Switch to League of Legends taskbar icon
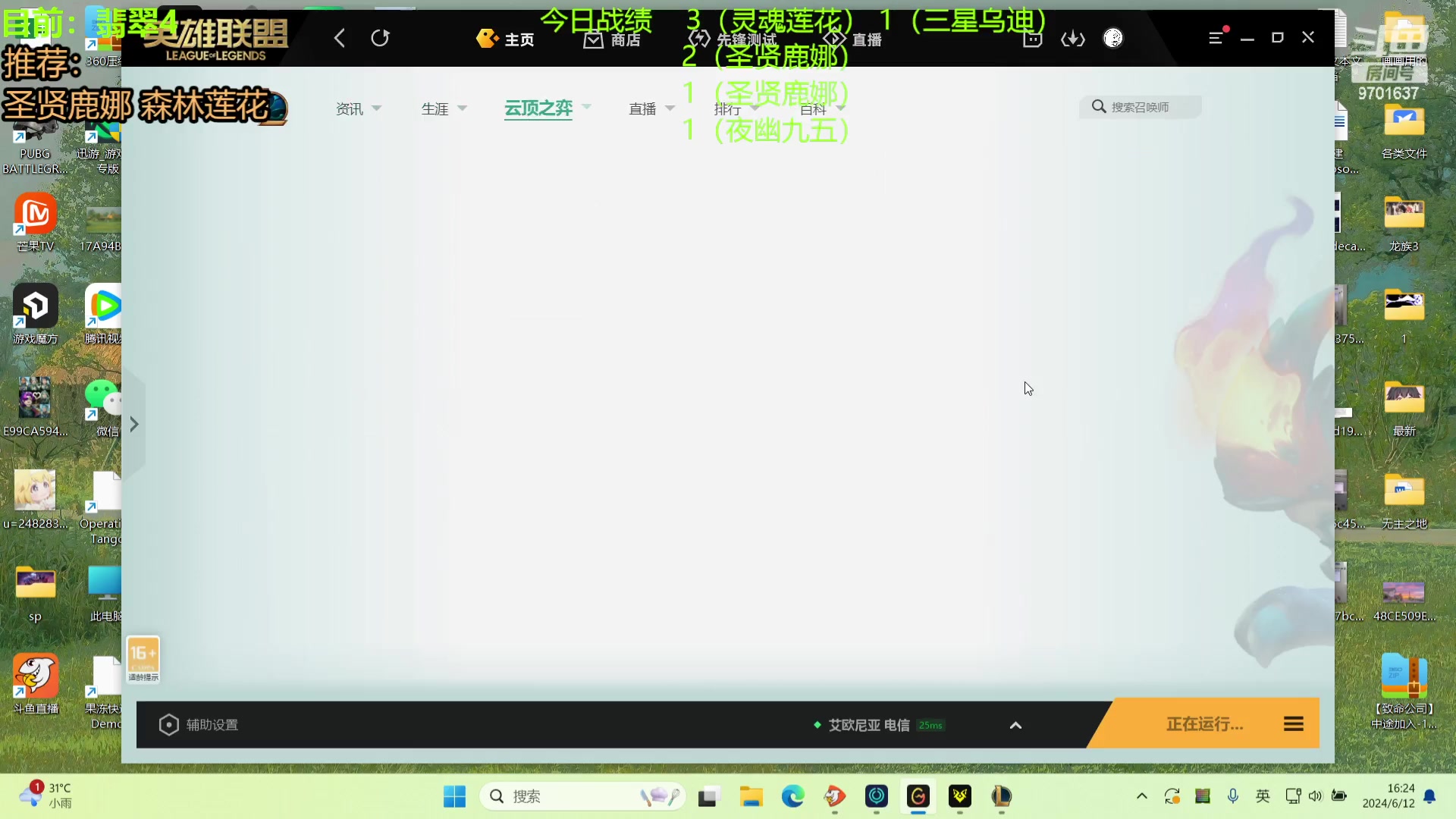Viewport: 1456px width, 819px height. [1001, 796]
